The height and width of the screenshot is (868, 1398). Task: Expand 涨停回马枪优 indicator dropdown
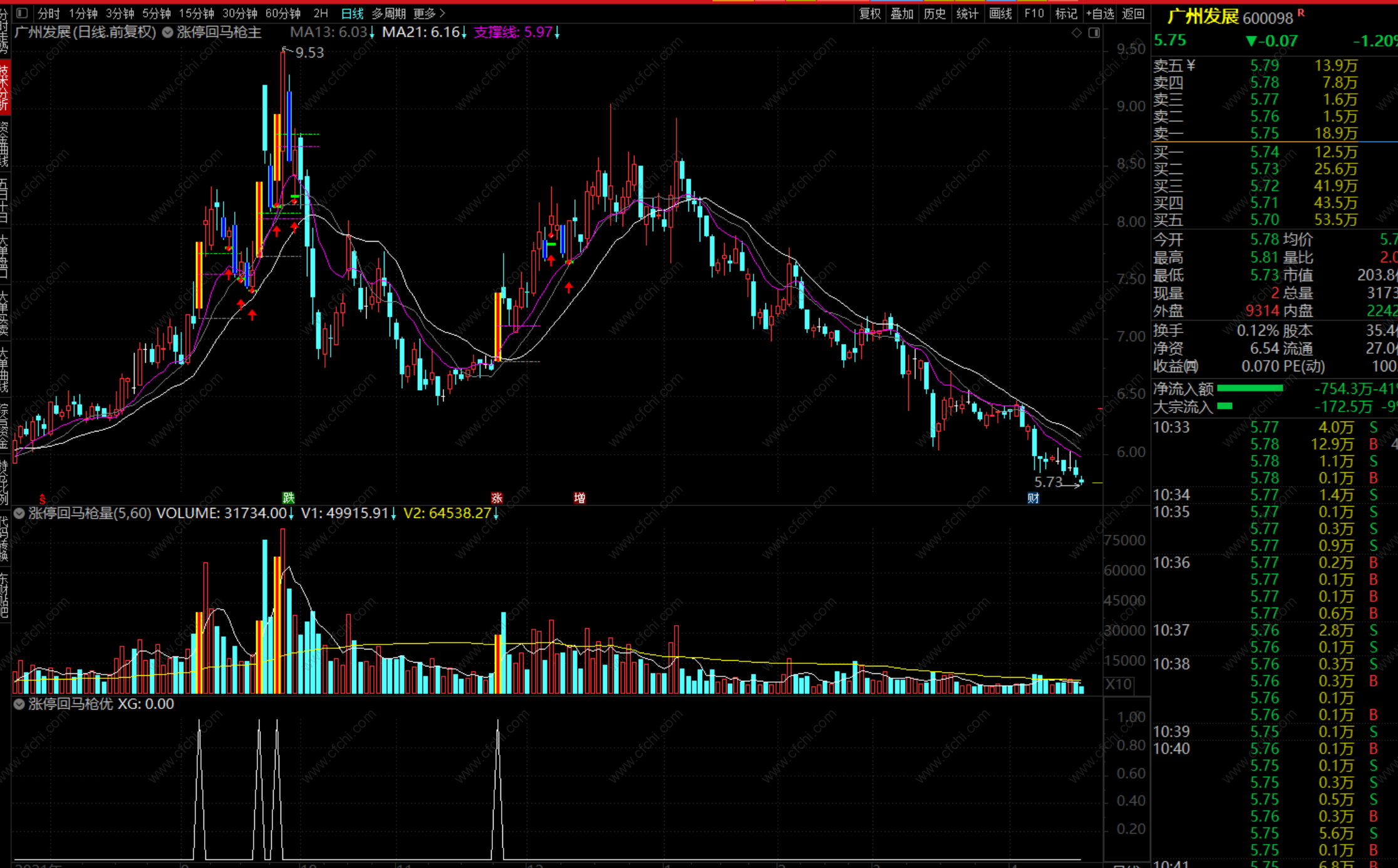[x=19, y=704]
